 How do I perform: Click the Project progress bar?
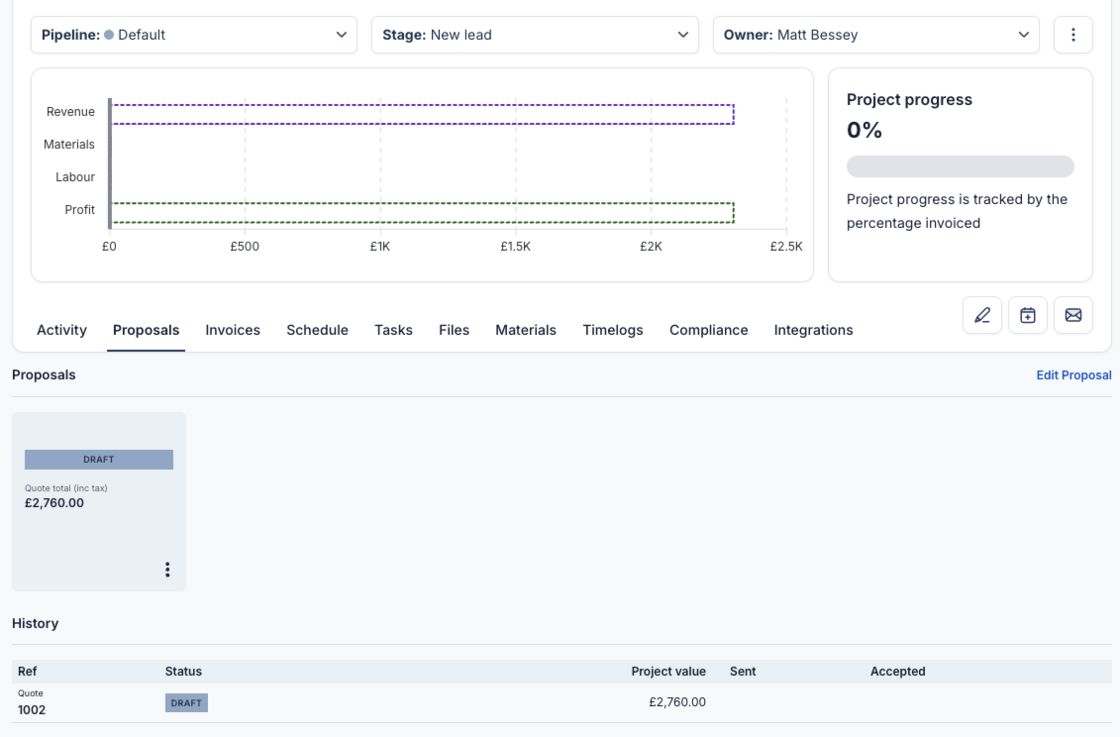(x=960, y=166)
